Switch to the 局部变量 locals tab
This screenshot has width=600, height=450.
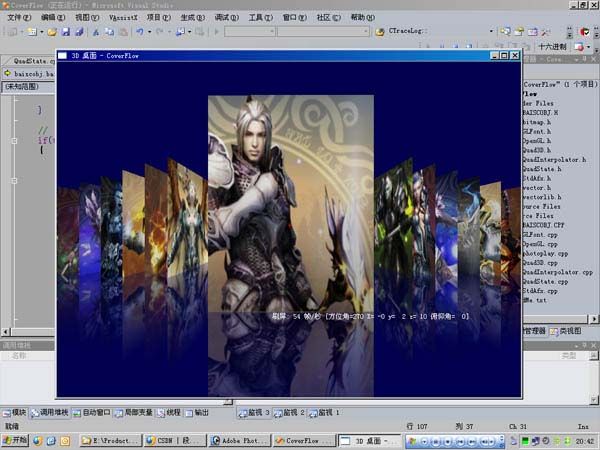click(134, 412)
